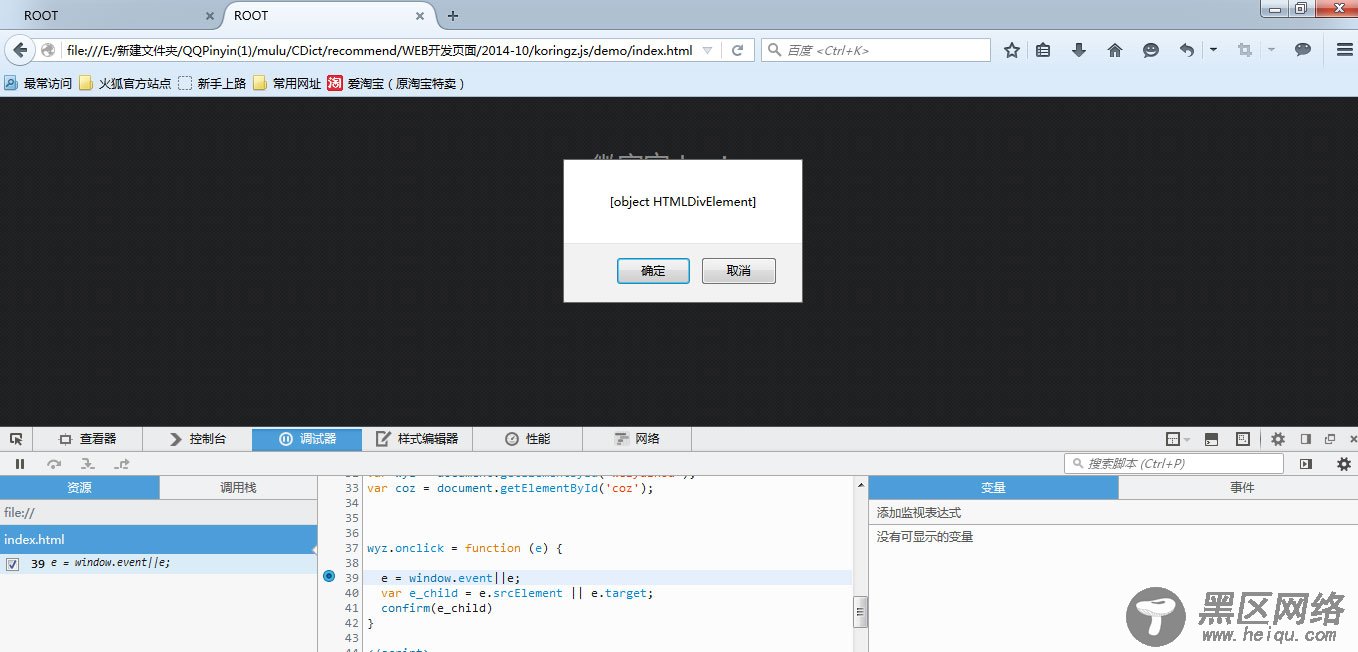Click the address bar URL field
This screenshot has height=652, width=1358.
point(379,50)
